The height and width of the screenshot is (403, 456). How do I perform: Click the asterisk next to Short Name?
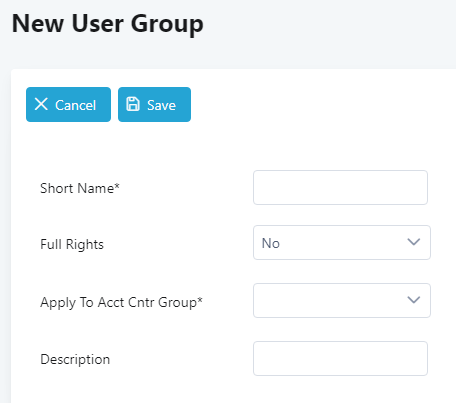[117, 186]
